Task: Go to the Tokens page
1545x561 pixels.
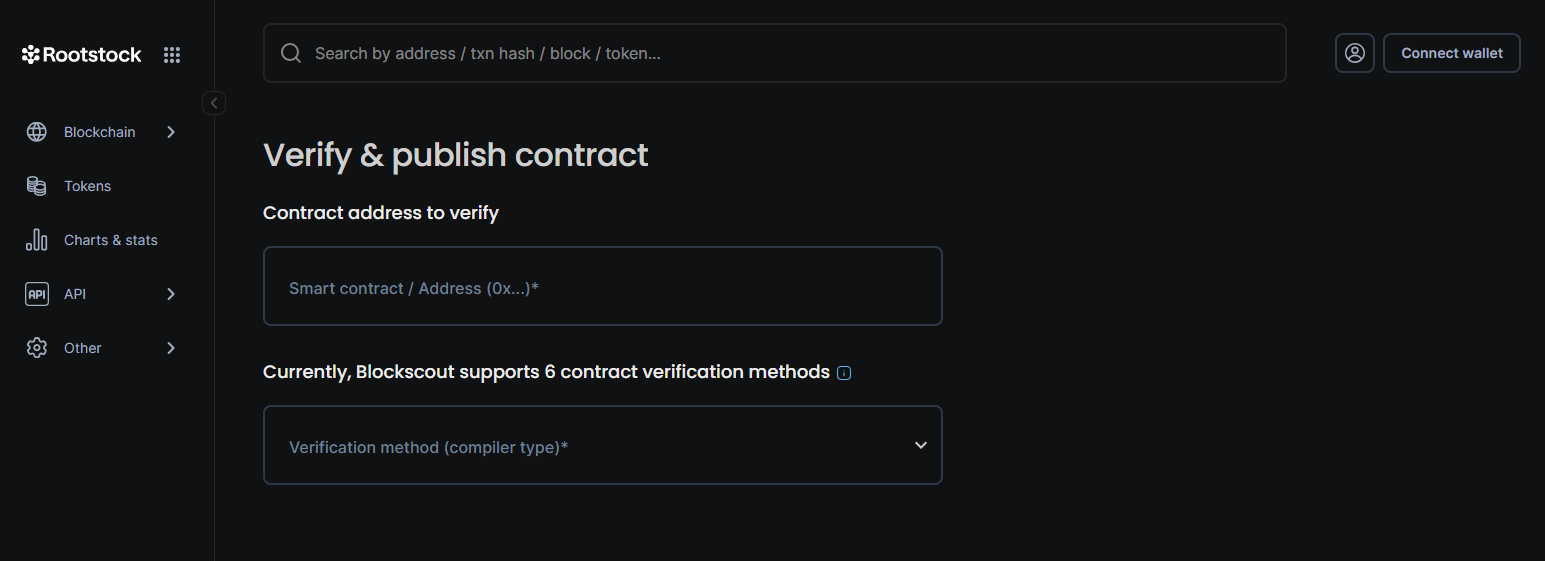Action: tap(87, 186)
